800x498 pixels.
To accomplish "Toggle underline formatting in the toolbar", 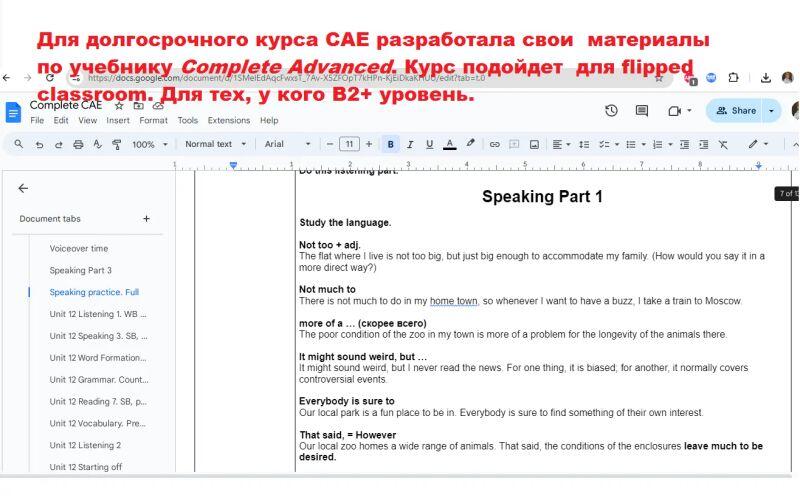I will click(x=430, y=144).
